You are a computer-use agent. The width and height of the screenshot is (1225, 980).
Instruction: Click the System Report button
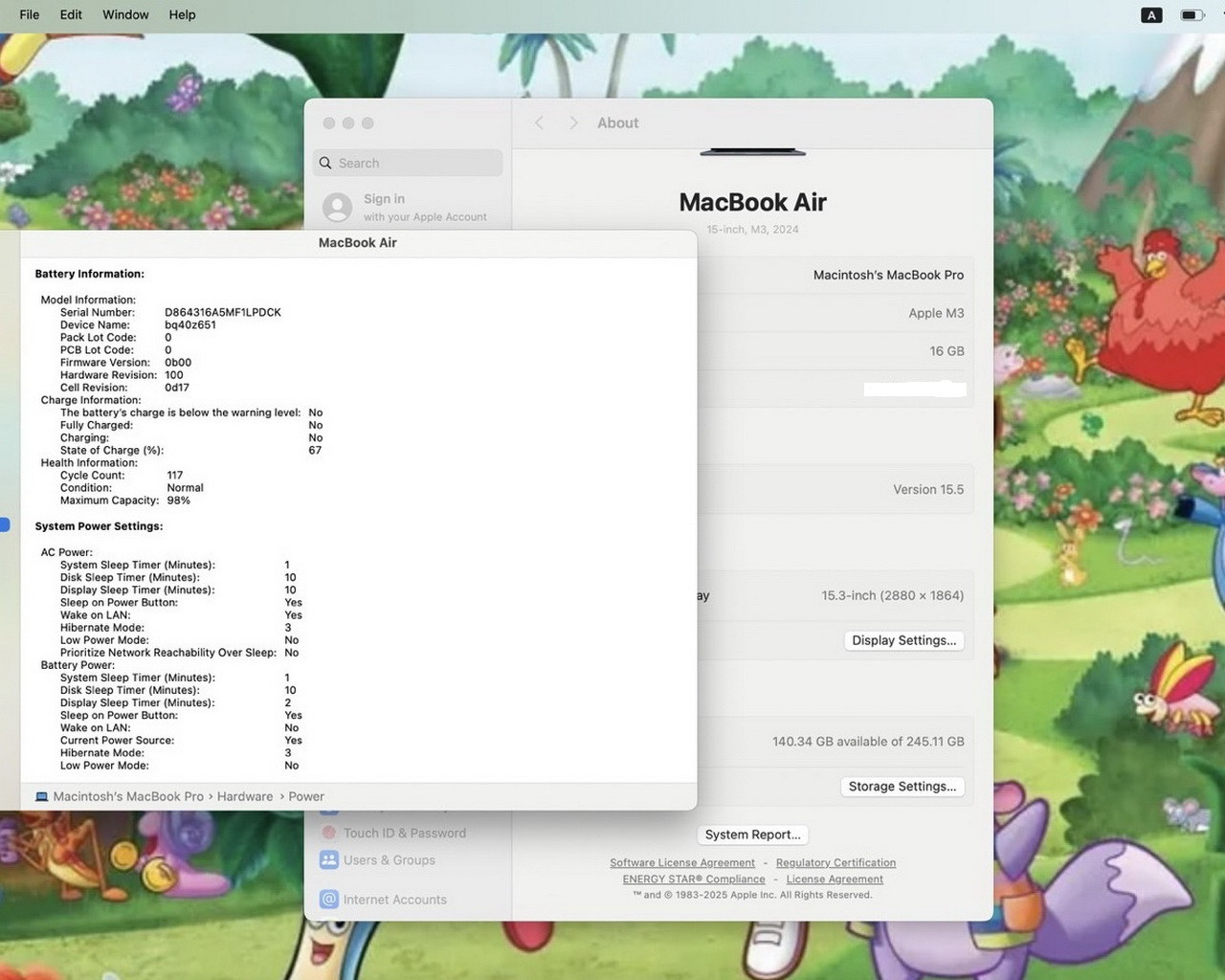point(752,835)
